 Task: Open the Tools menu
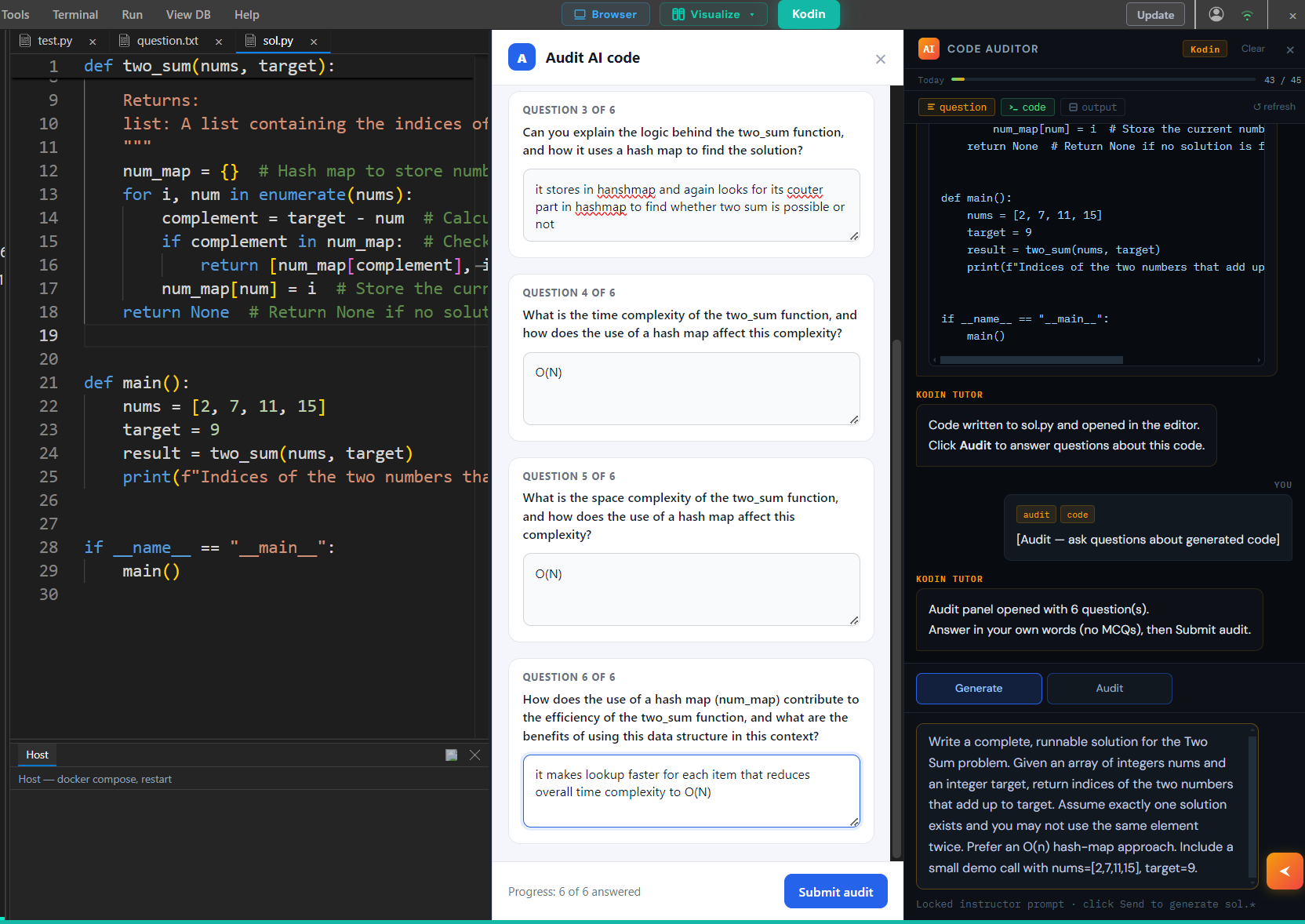click(x=15, y=14)
